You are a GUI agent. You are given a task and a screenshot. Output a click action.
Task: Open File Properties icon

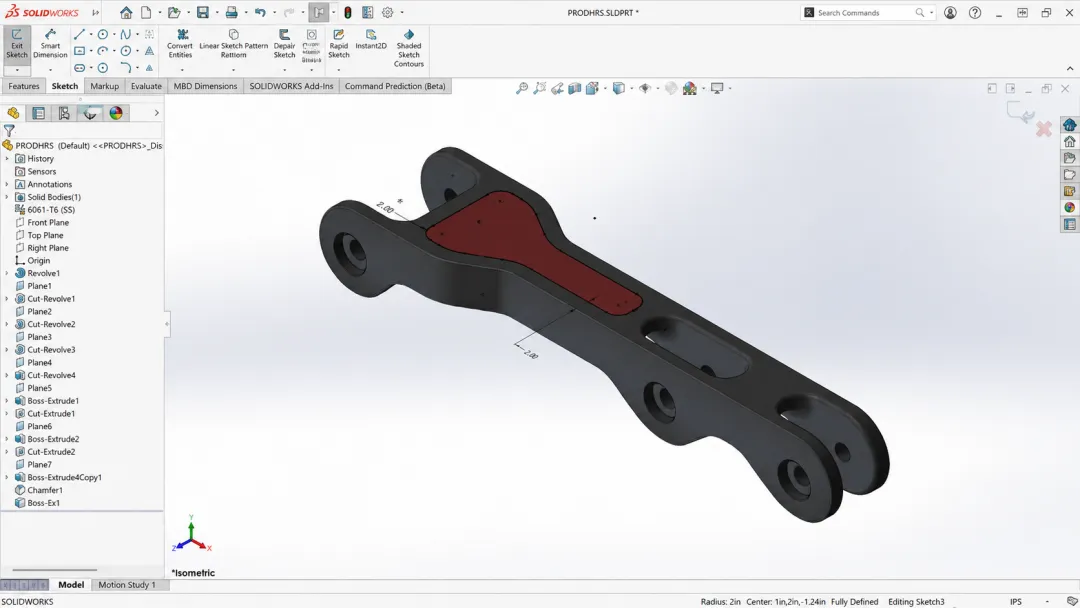coord(367,12)
